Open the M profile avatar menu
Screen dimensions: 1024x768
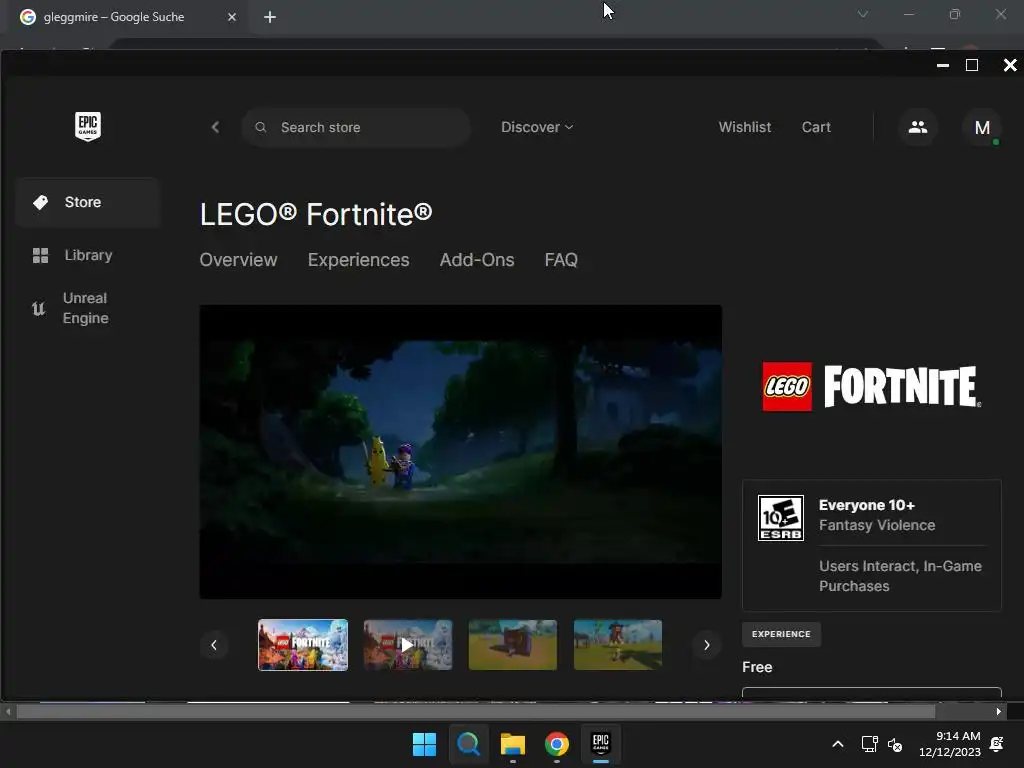point(982,127)
